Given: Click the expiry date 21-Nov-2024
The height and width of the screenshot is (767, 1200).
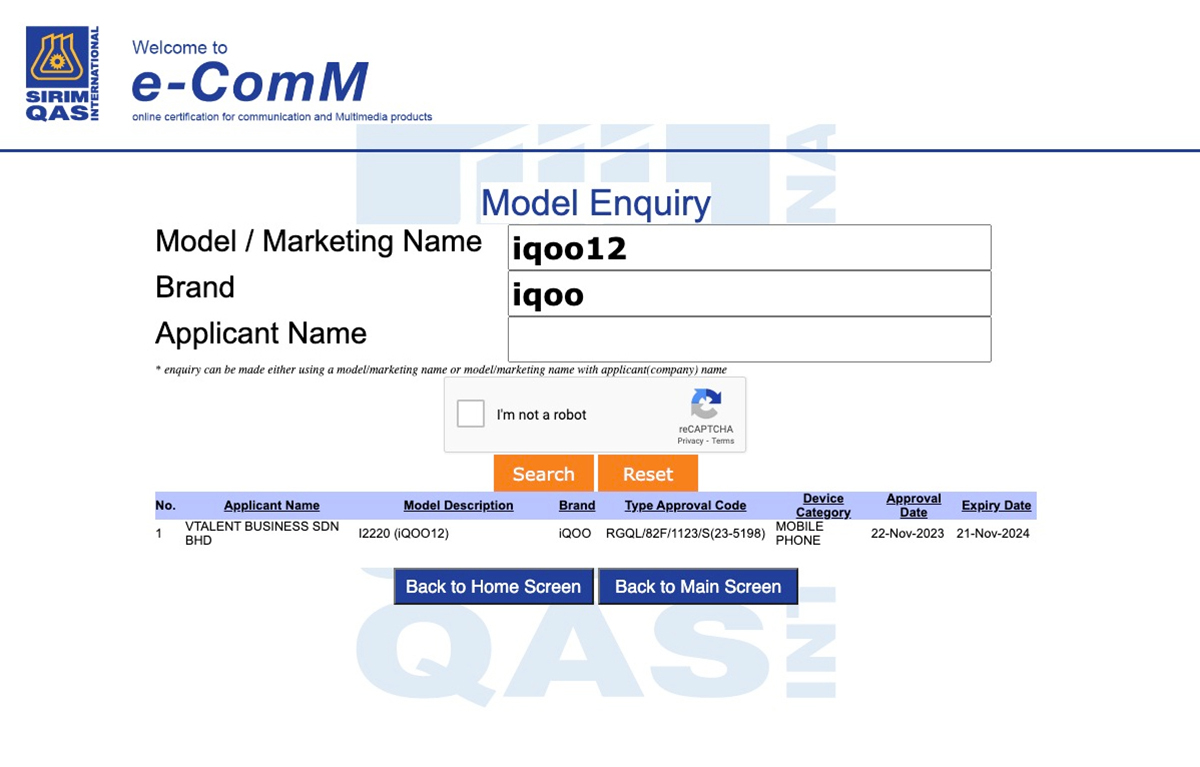Looking at the screenshot, I should click(x=993, y=534).
